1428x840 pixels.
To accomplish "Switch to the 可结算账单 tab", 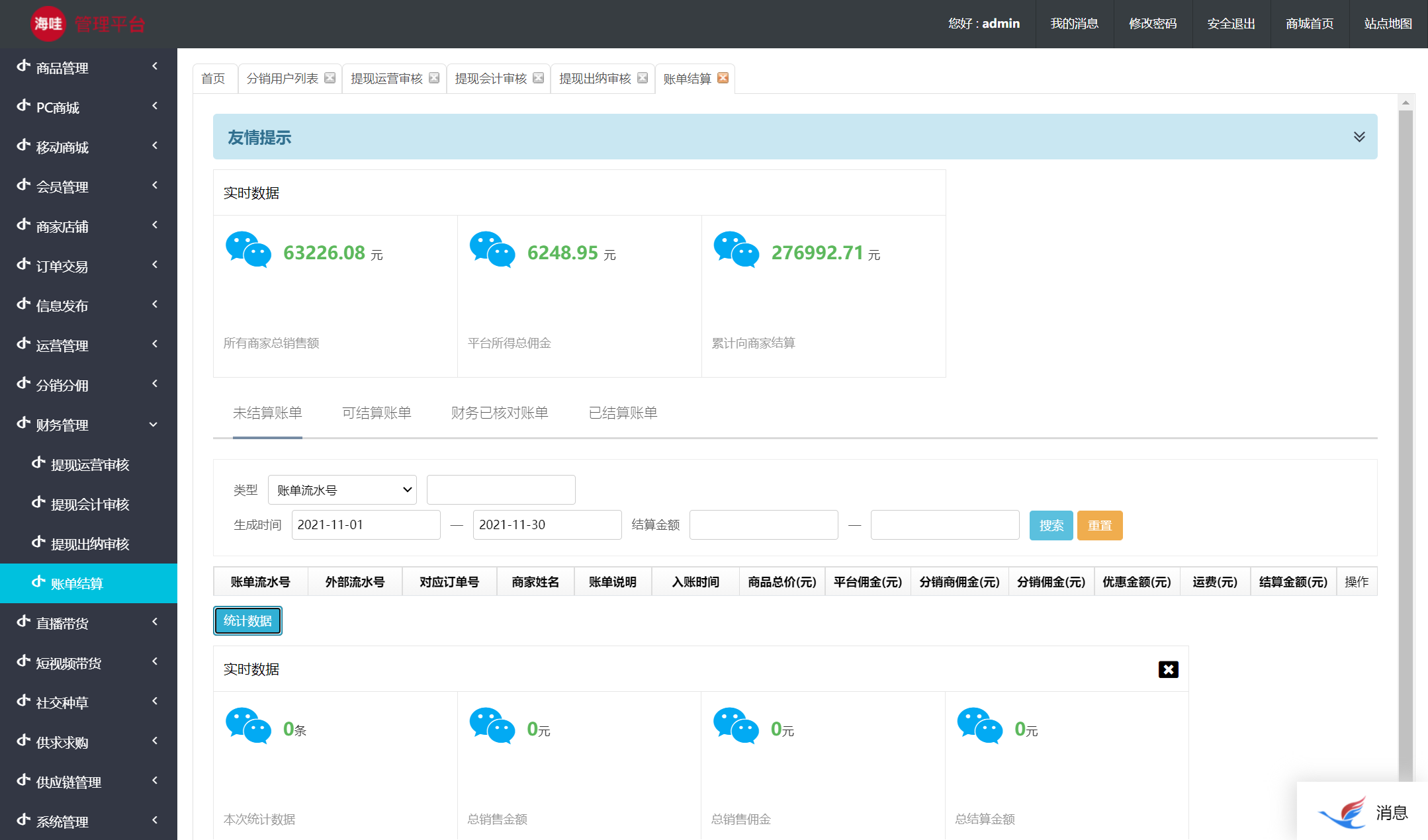I will [x=376, y=413].
